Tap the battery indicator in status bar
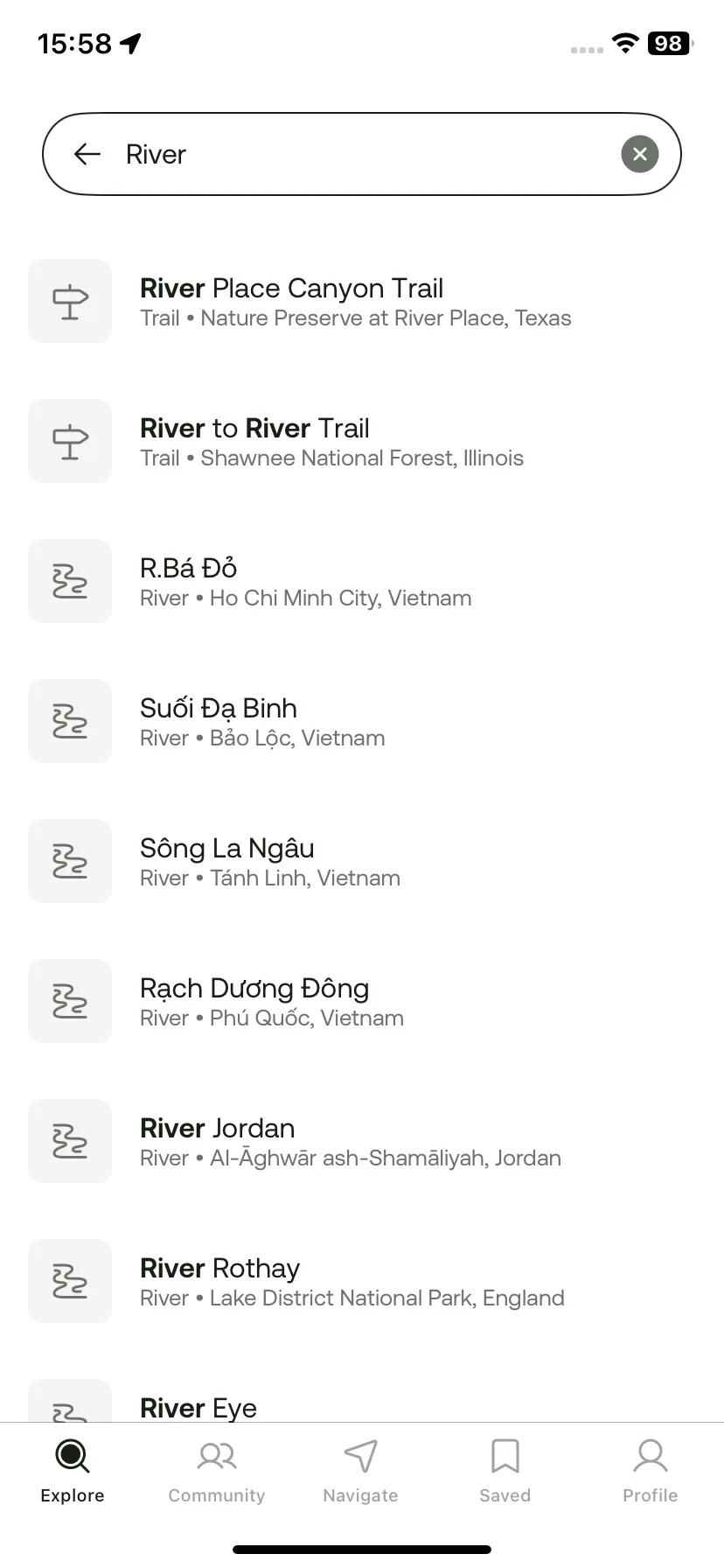The height and width of the screenshot is (1568, 724). pos(670,43)
